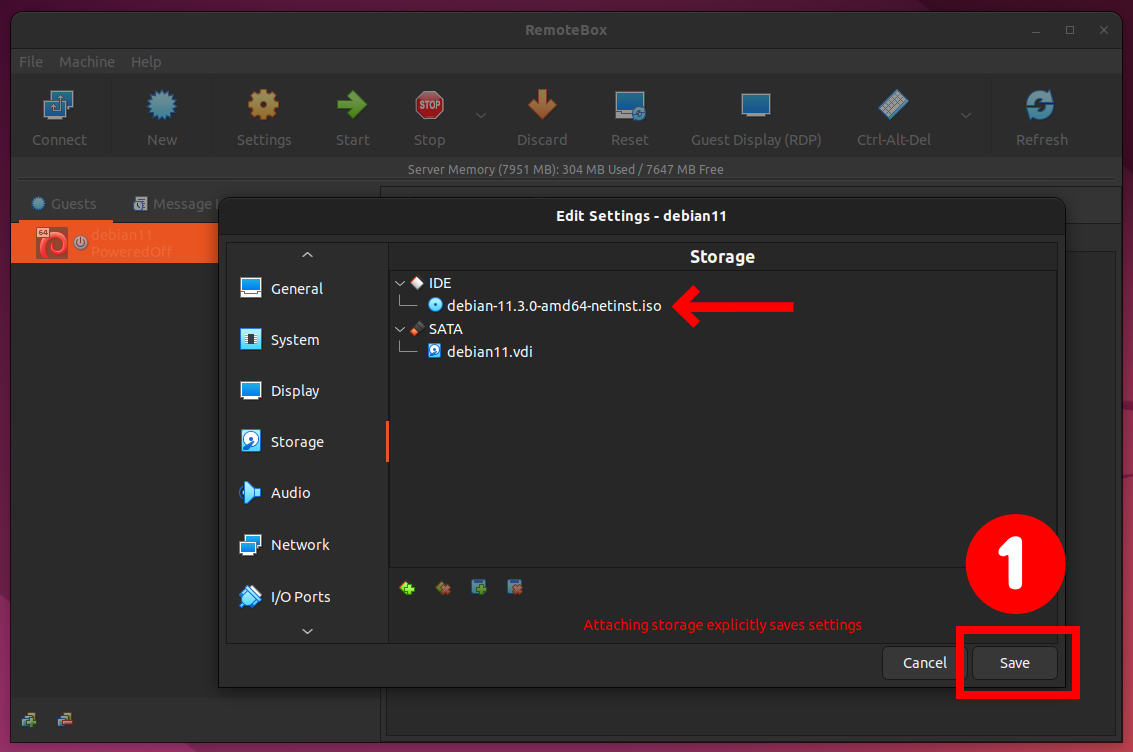Click the remove controller icon
The image size is (1133, 752).
pyautogui.click(x=443, y=588)
